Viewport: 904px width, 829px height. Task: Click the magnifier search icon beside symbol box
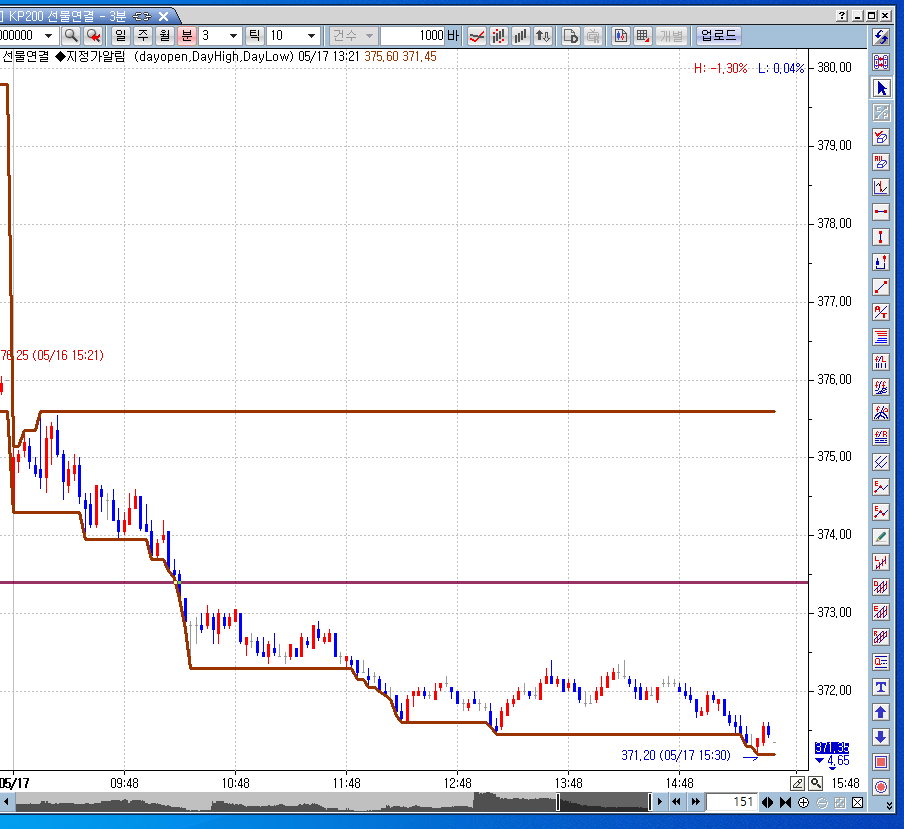(x=71, y=36)
